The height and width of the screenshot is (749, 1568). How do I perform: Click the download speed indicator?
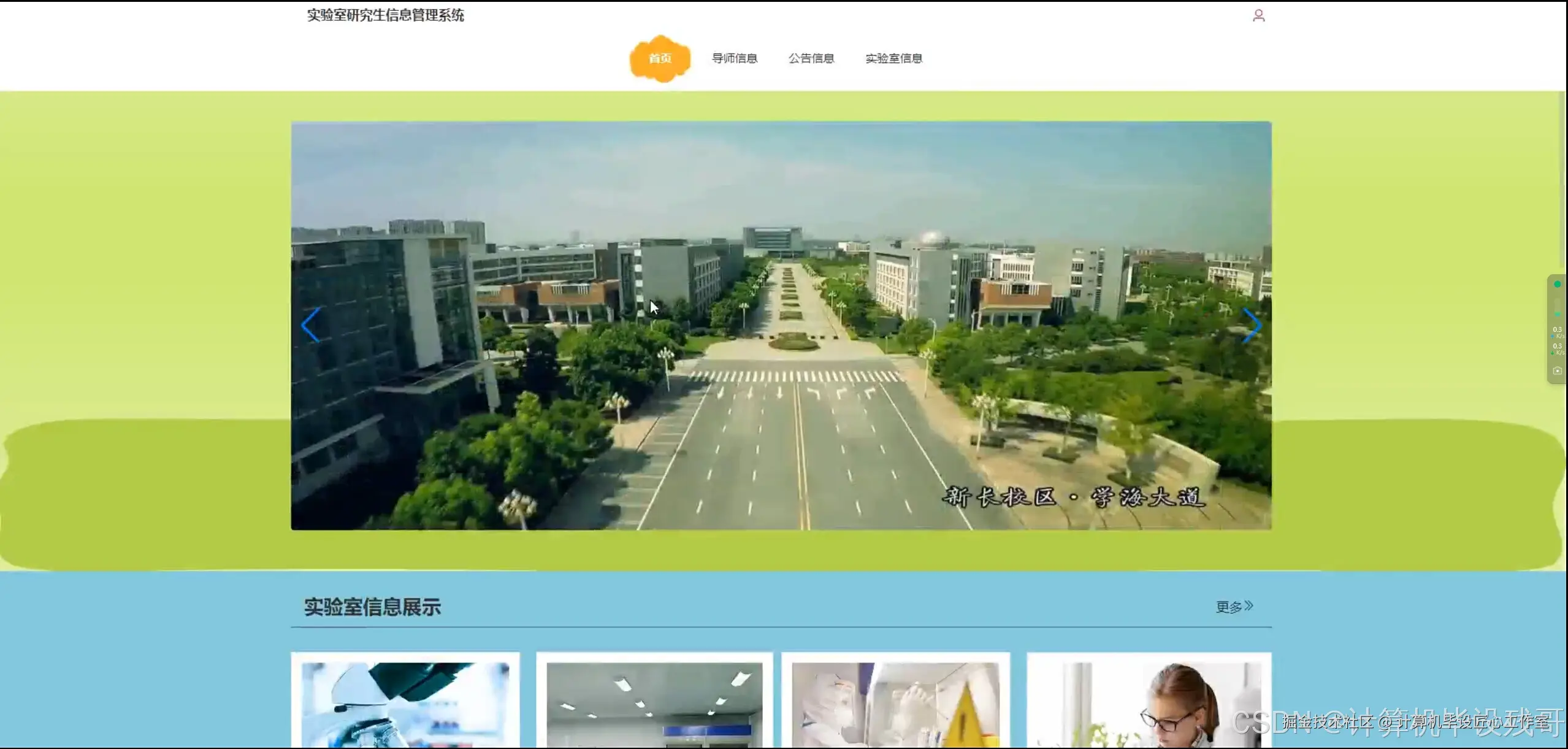pyautogui.click(x=1557, y=348)
